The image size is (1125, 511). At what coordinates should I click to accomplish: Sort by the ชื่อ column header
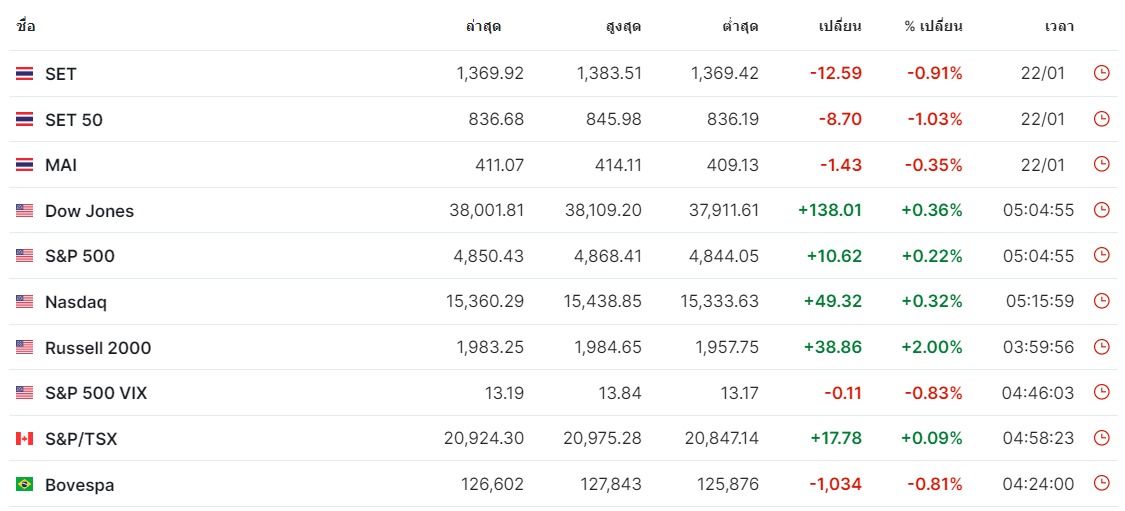point(25,27)
